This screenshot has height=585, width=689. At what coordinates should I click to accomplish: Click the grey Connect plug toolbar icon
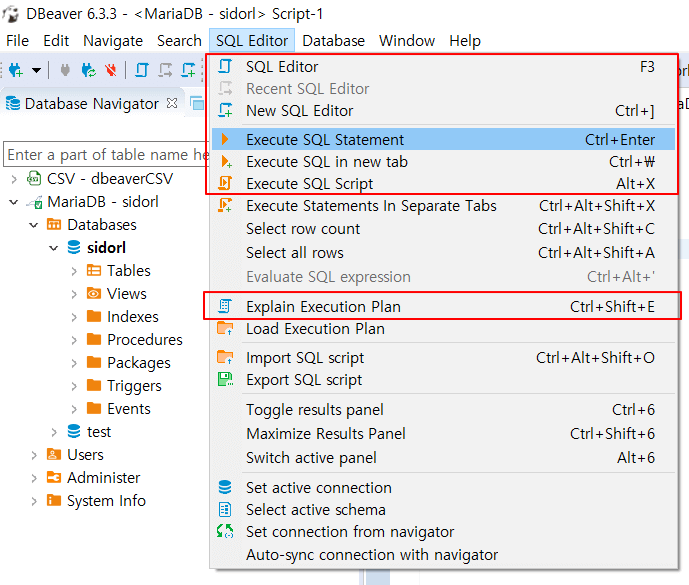[65, 70]
